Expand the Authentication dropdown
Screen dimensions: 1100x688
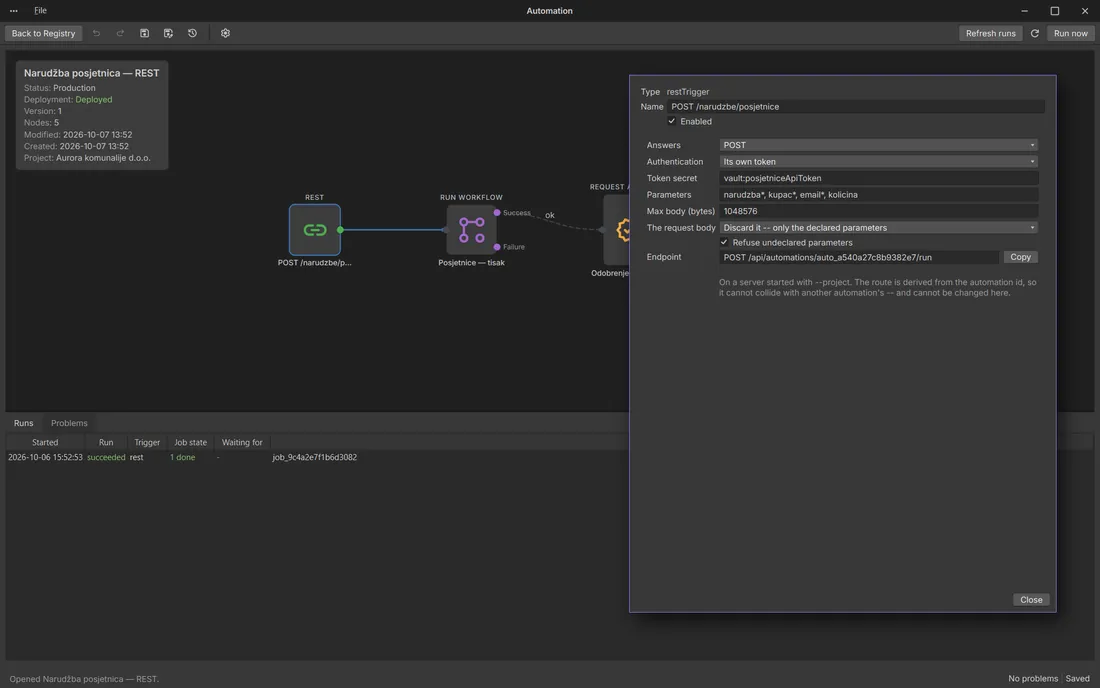[878, 161]
